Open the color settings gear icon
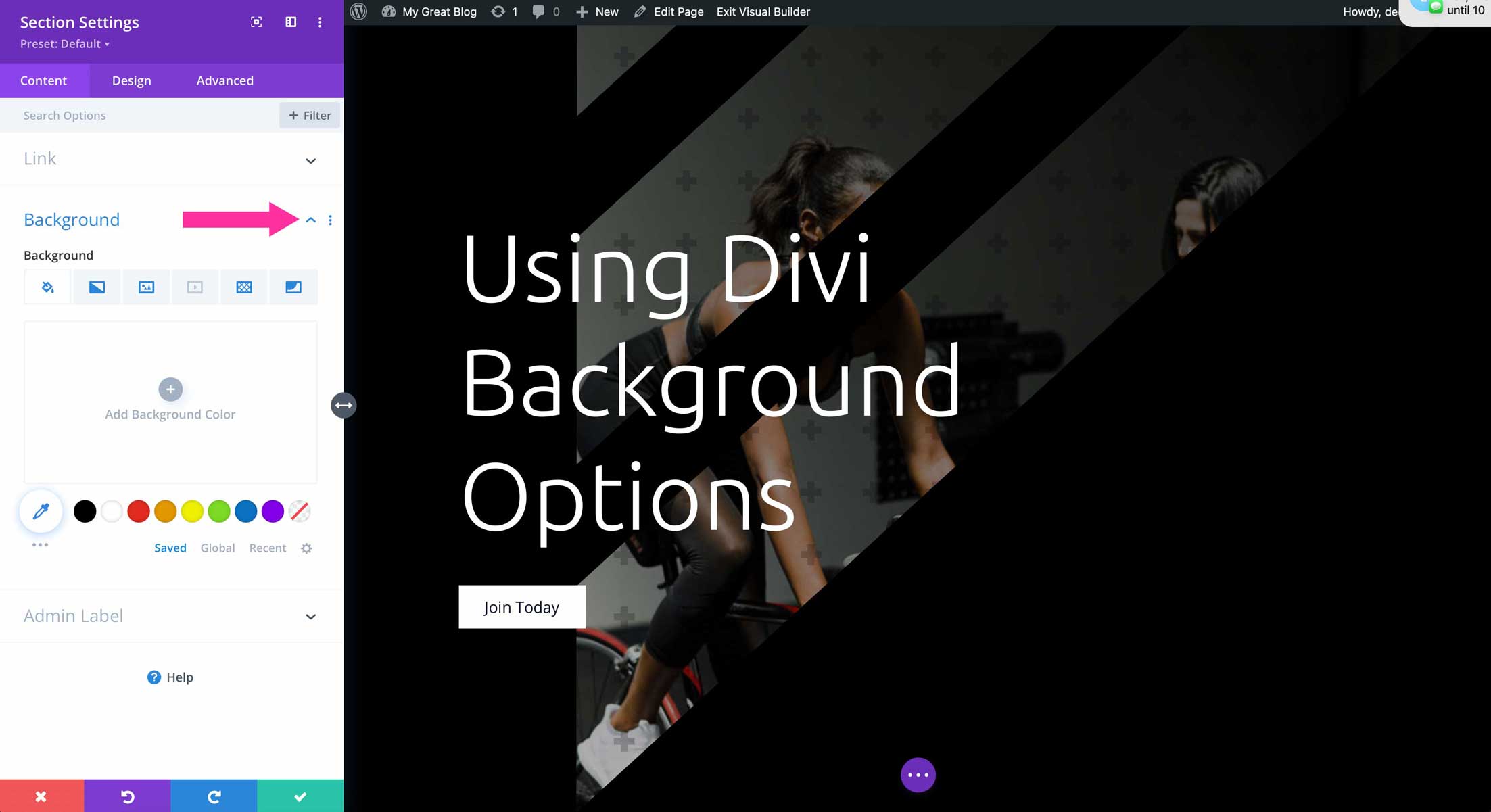Image resolution: width=1491 pixels, height=812 pixels. point(306,548)
